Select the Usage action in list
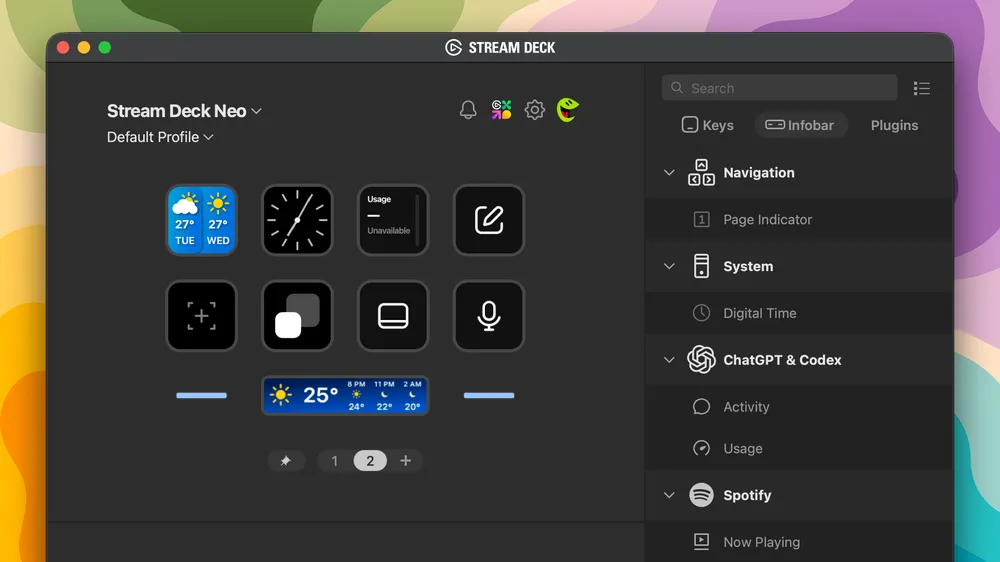1000x562 pixels. [798, 449]
